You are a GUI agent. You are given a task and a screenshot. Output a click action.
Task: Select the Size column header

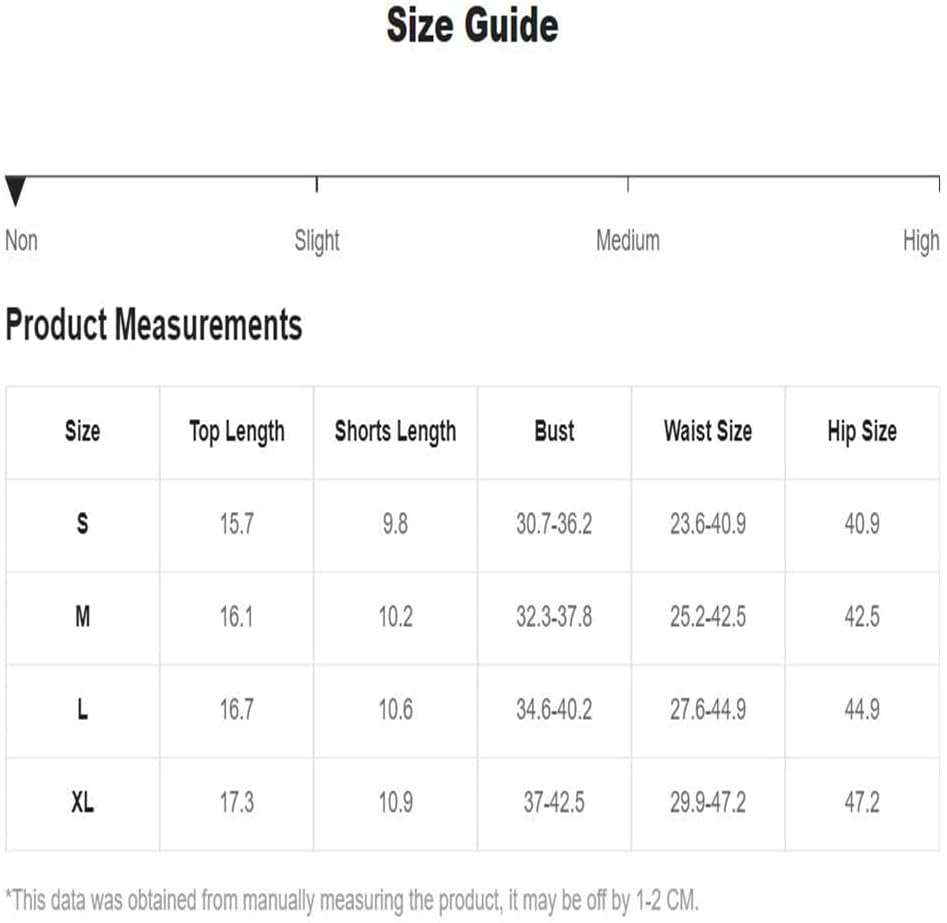[83, 431]
